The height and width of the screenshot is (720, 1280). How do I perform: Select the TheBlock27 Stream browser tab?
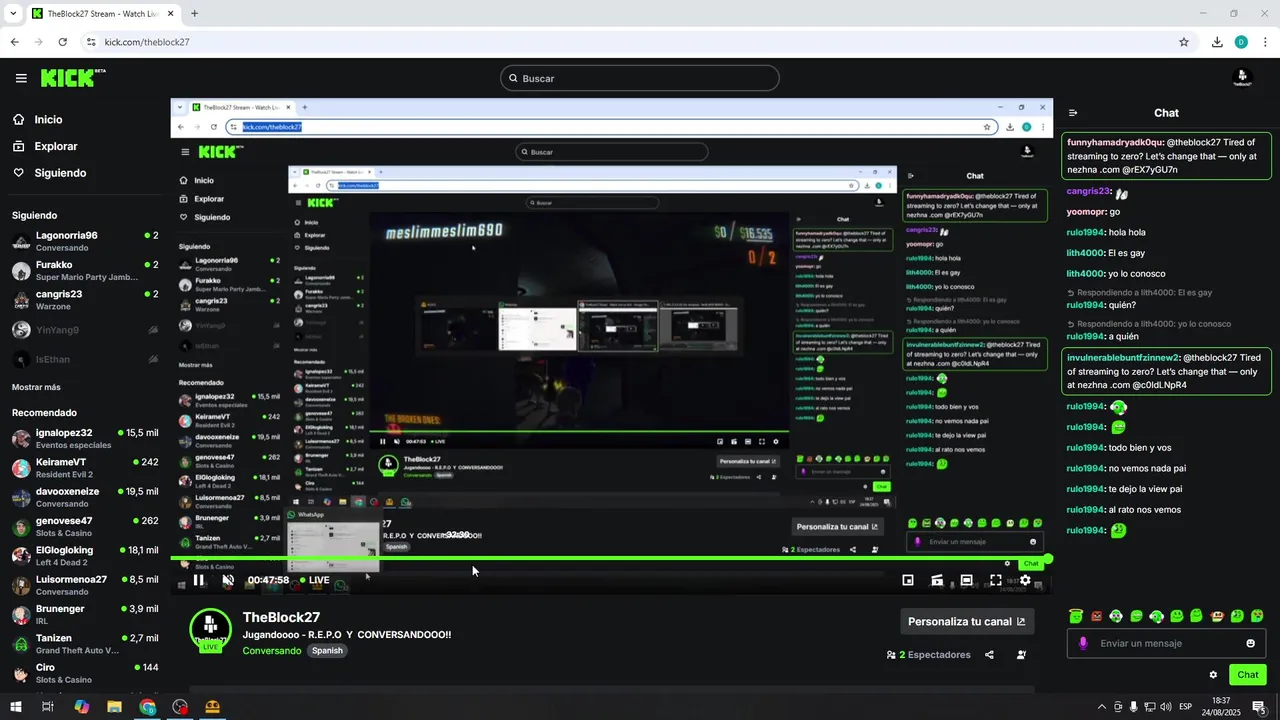click(x=101, y=14)
